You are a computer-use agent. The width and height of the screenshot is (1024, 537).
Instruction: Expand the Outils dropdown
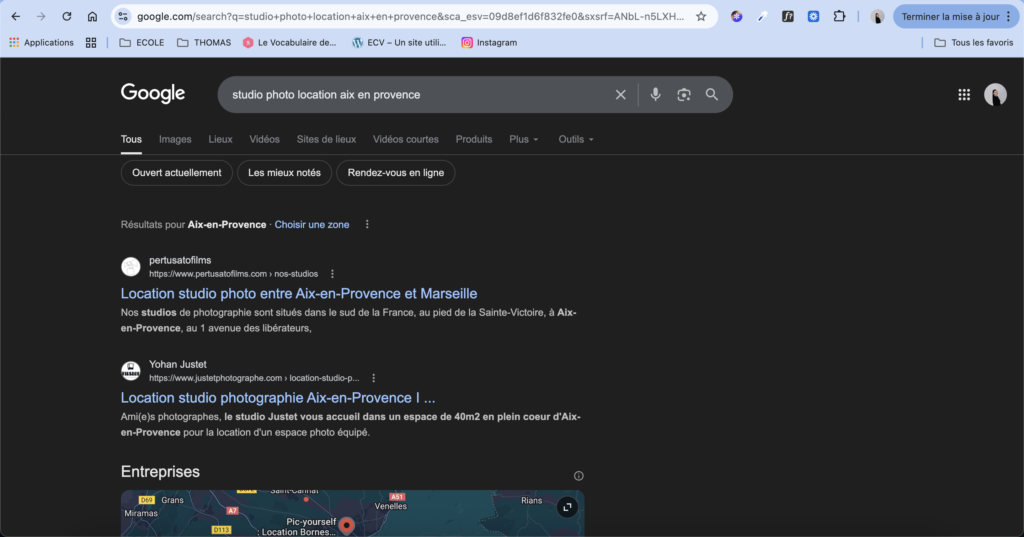(x=576, y=139)
